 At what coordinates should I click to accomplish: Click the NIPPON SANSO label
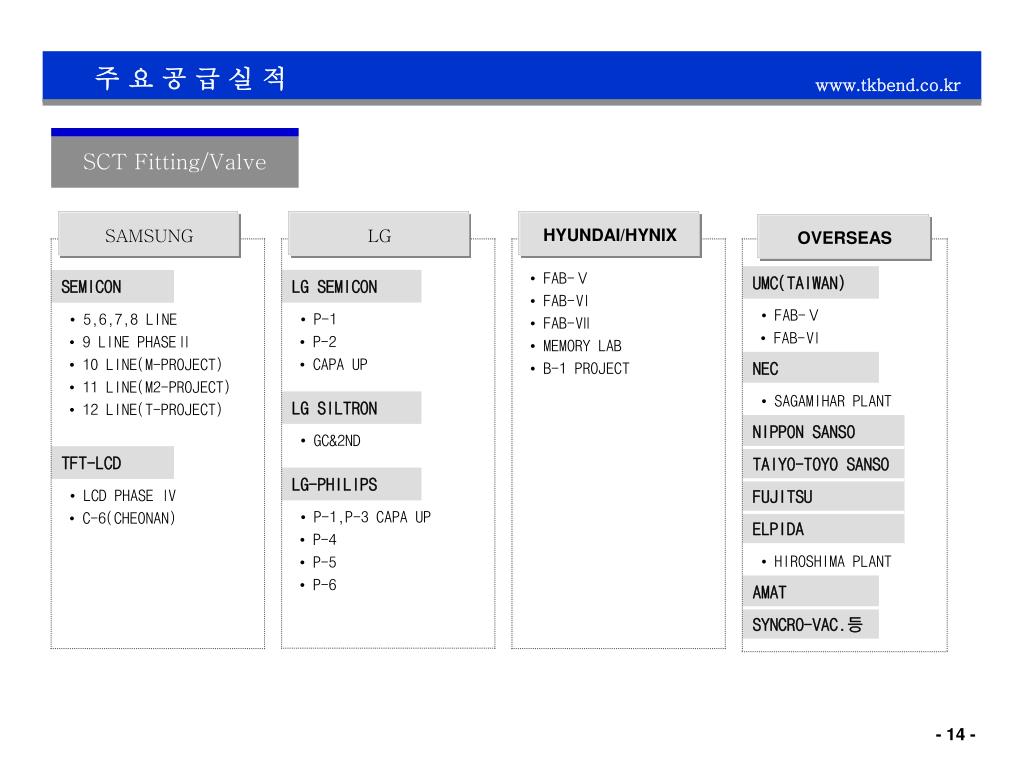(824, 432)
